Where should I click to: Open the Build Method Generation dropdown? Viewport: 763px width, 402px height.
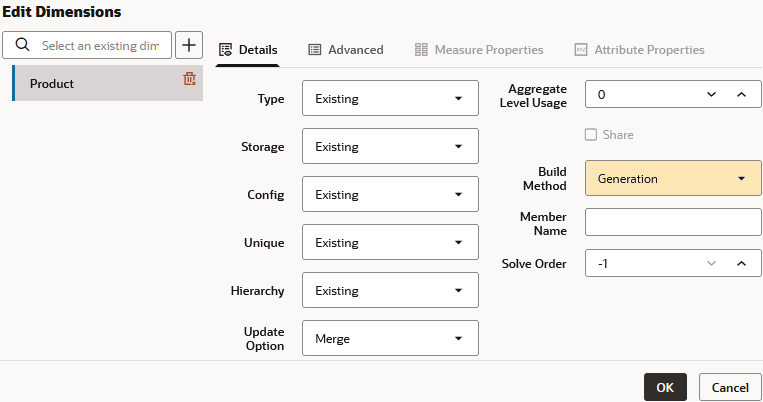click(x=672, y=179)
